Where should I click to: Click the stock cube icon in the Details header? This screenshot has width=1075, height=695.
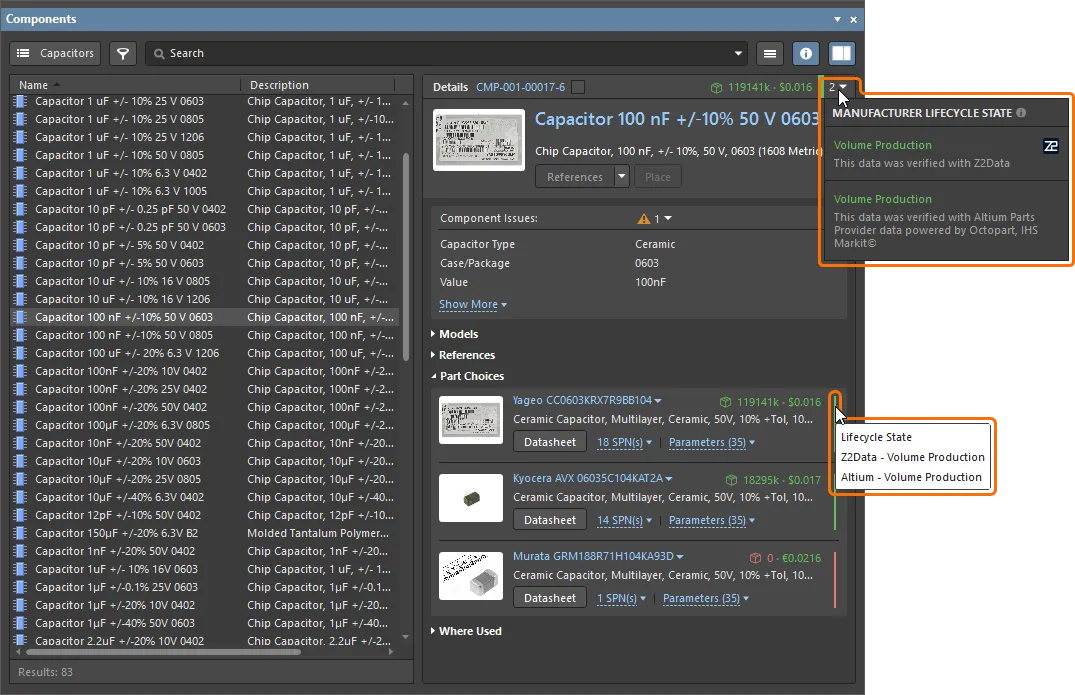pos(716,88)
